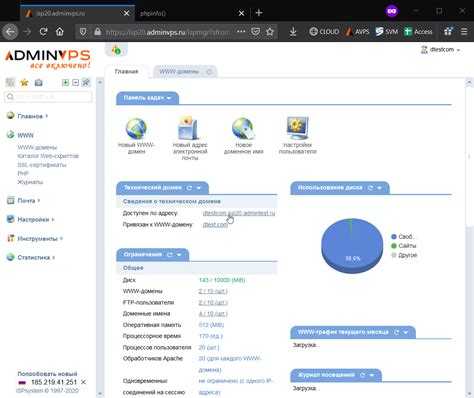Expand the Настройки sidebar section

(30, 219)
